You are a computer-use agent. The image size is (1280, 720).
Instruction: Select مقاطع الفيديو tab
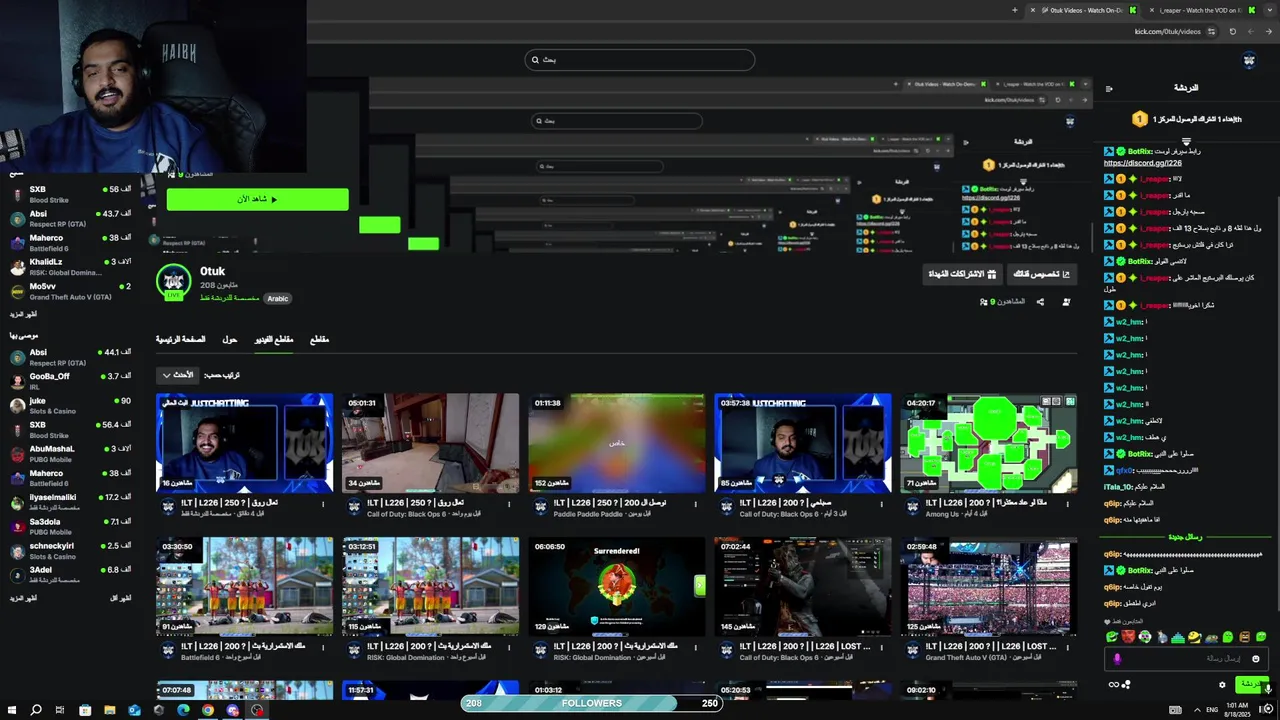coord(274,339)
